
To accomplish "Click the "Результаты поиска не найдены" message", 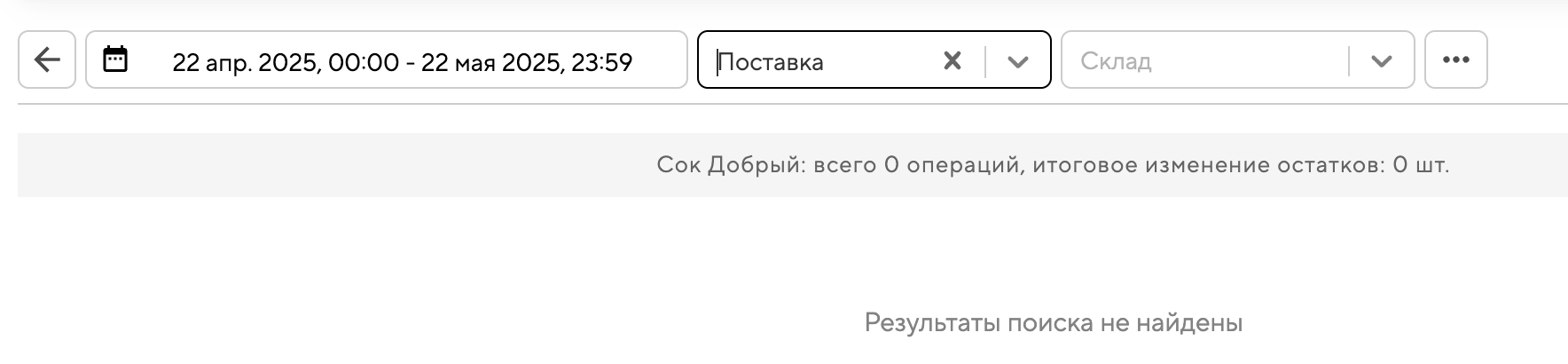I will pyautogui.click(x=1053, y=323).
